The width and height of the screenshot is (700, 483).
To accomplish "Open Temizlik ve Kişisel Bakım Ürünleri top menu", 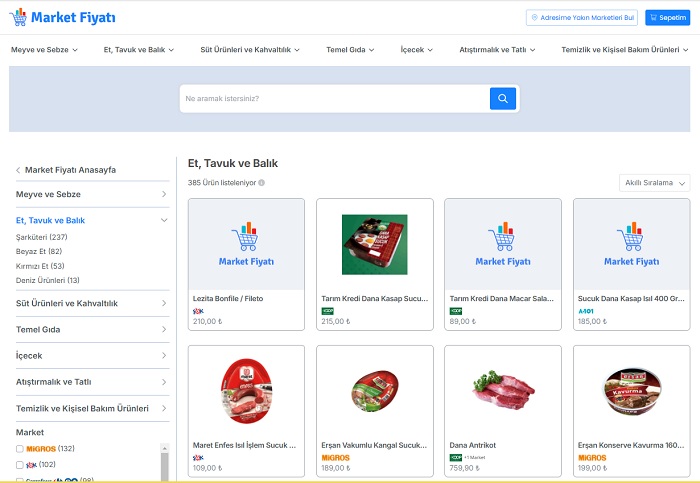I will tap(625, 50).
